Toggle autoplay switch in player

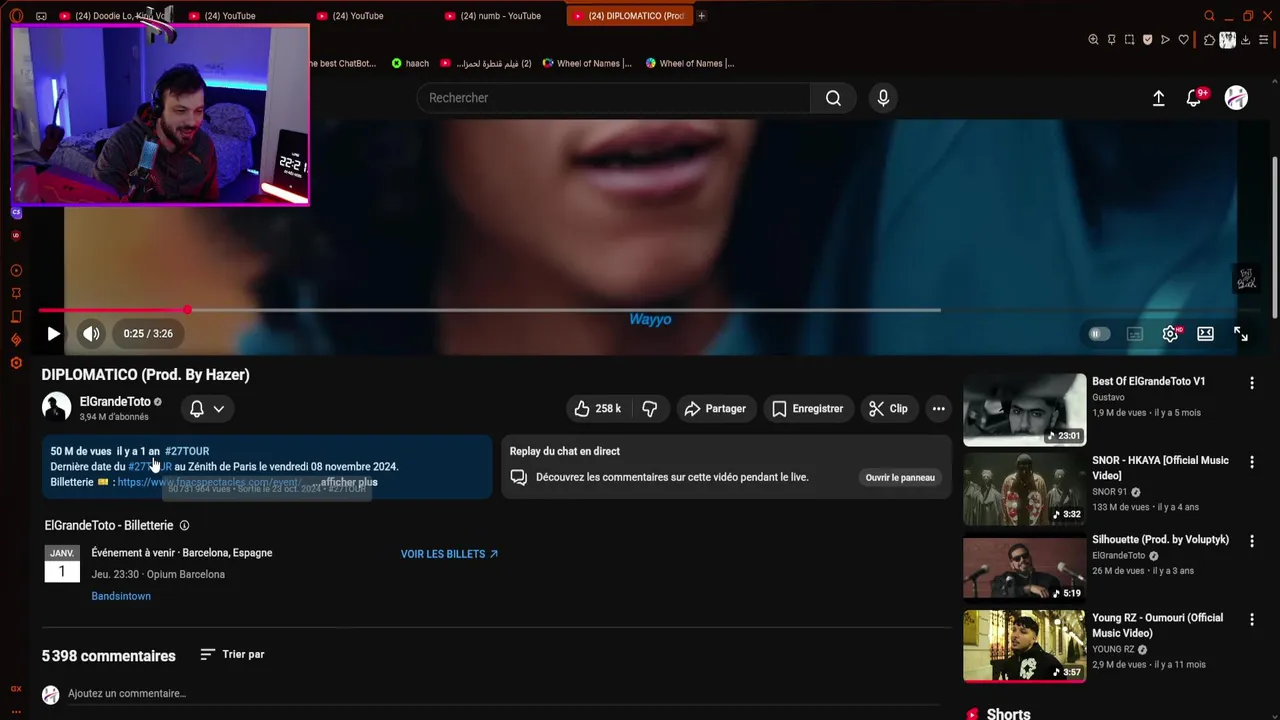point(1099,334)
